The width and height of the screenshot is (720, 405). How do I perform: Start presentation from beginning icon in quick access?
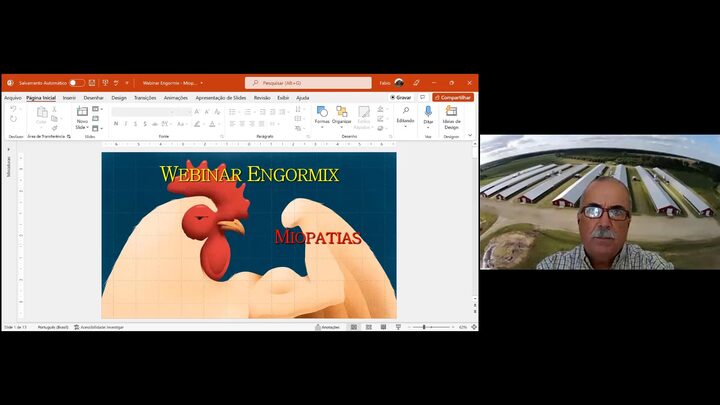click(105, 83)
